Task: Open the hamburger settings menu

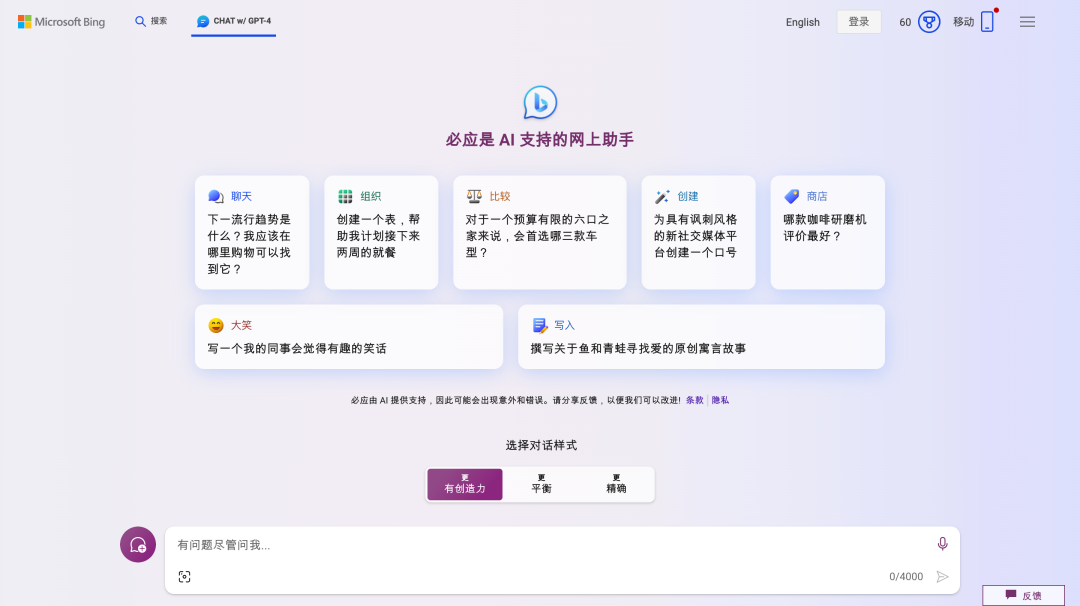Action: (x=1027, y=22)
